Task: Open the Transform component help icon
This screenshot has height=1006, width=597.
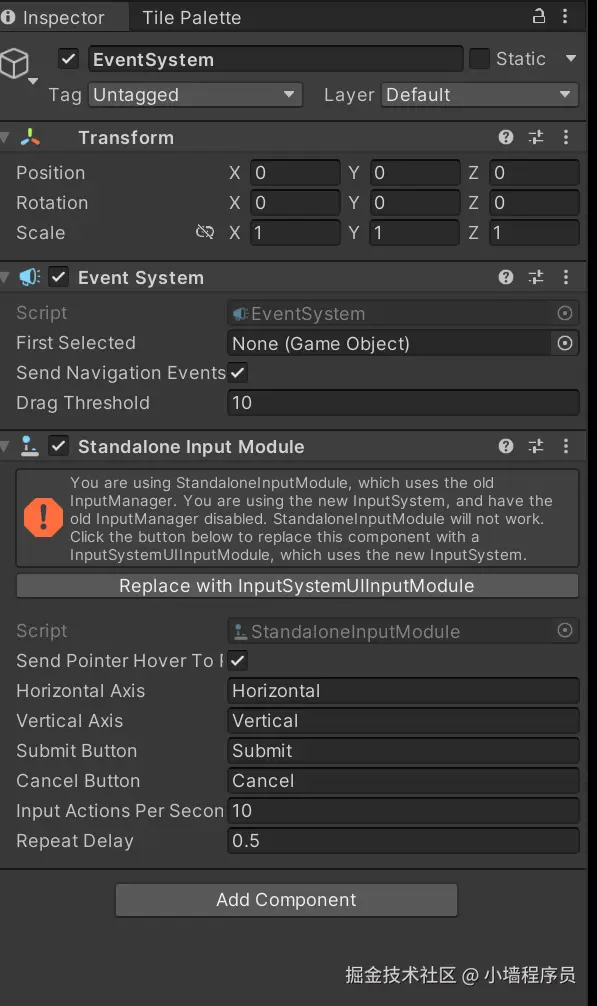Action: click(505, 137)
